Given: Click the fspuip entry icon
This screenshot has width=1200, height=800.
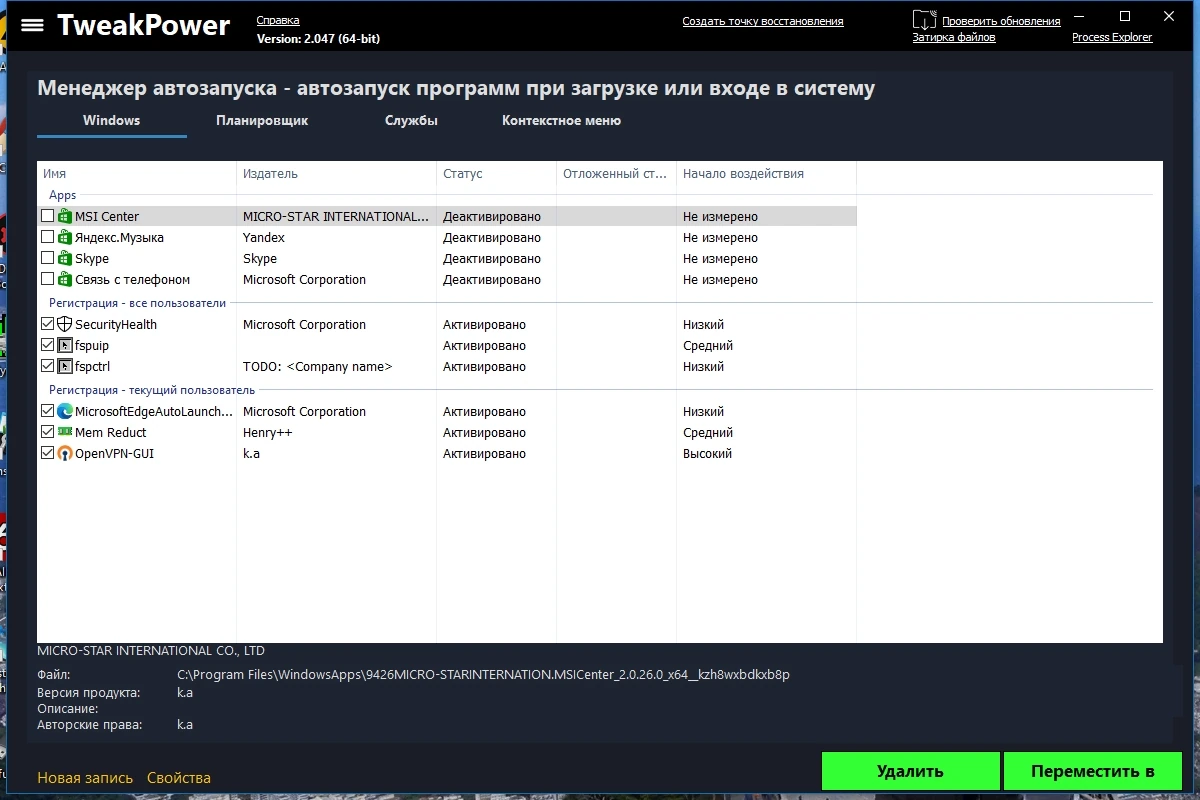Looking at the screenshot, I should pyautogui.click(x=65, y=345).
